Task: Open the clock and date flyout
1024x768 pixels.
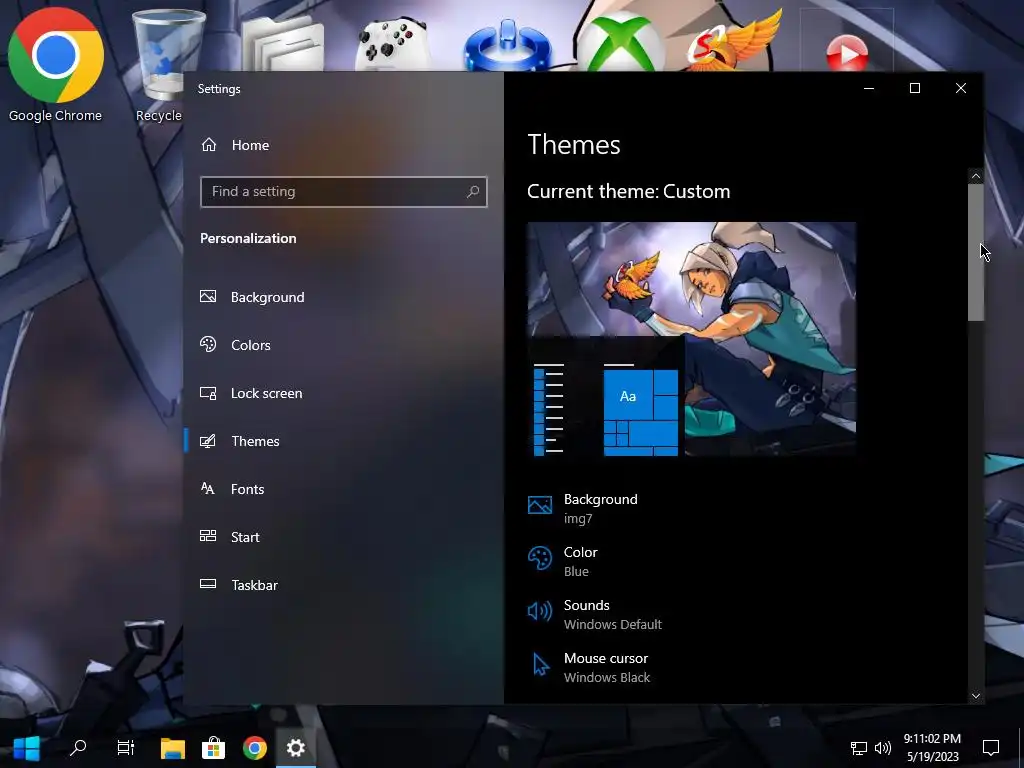Action: point(932,748)
